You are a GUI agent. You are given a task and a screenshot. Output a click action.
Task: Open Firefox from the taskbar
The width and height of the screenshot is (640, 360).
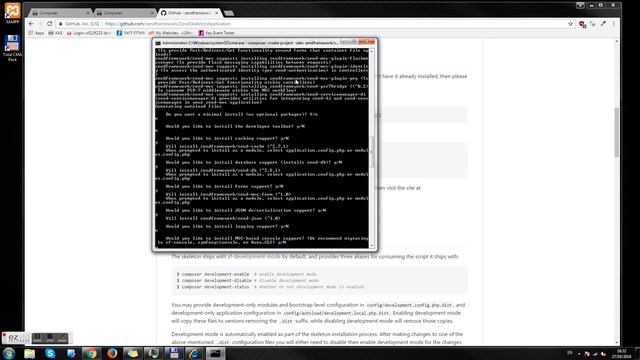click(112, 353)
